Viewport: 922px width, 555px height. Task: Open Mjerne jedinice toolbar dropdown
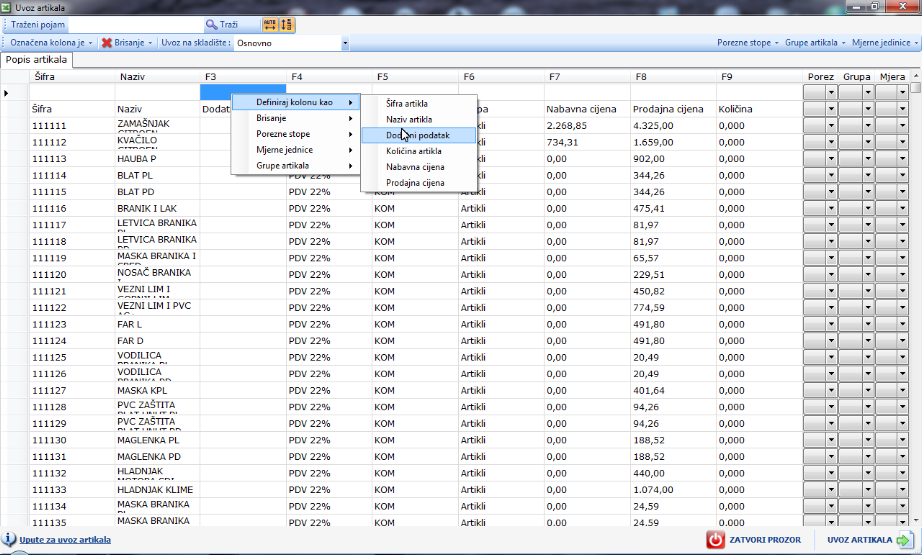click(x=884, y=43)
